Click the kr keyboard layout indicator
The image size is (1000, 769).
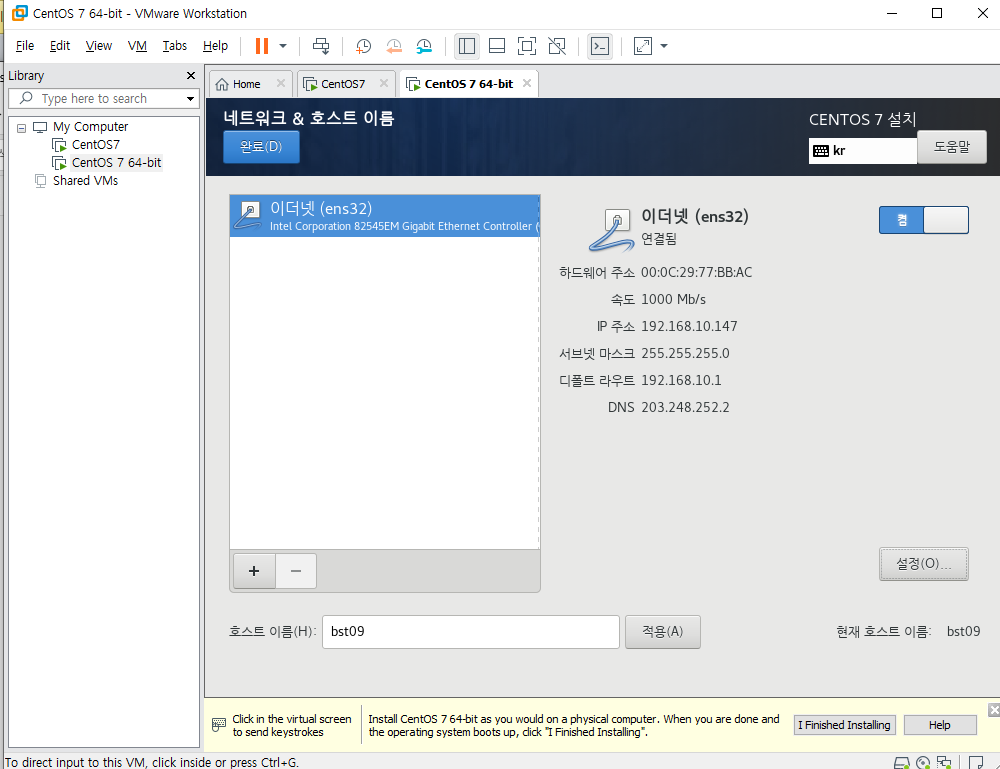click(x=862, y=151)
